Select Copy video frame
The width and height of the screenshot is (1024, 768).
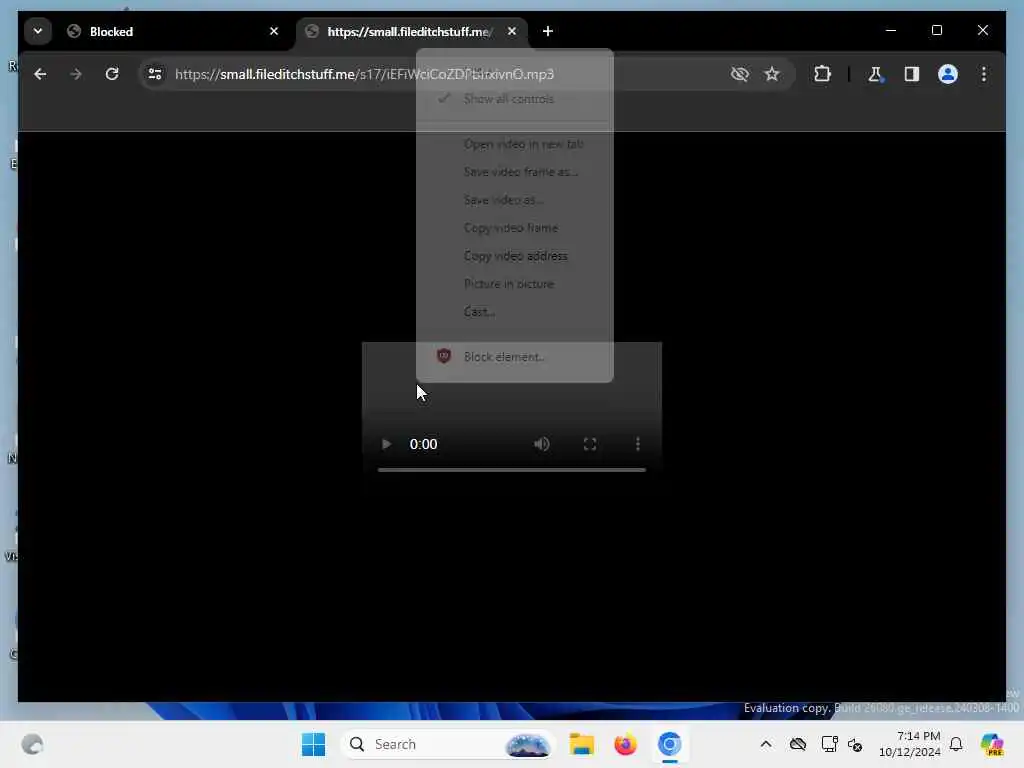coord(515,228)
